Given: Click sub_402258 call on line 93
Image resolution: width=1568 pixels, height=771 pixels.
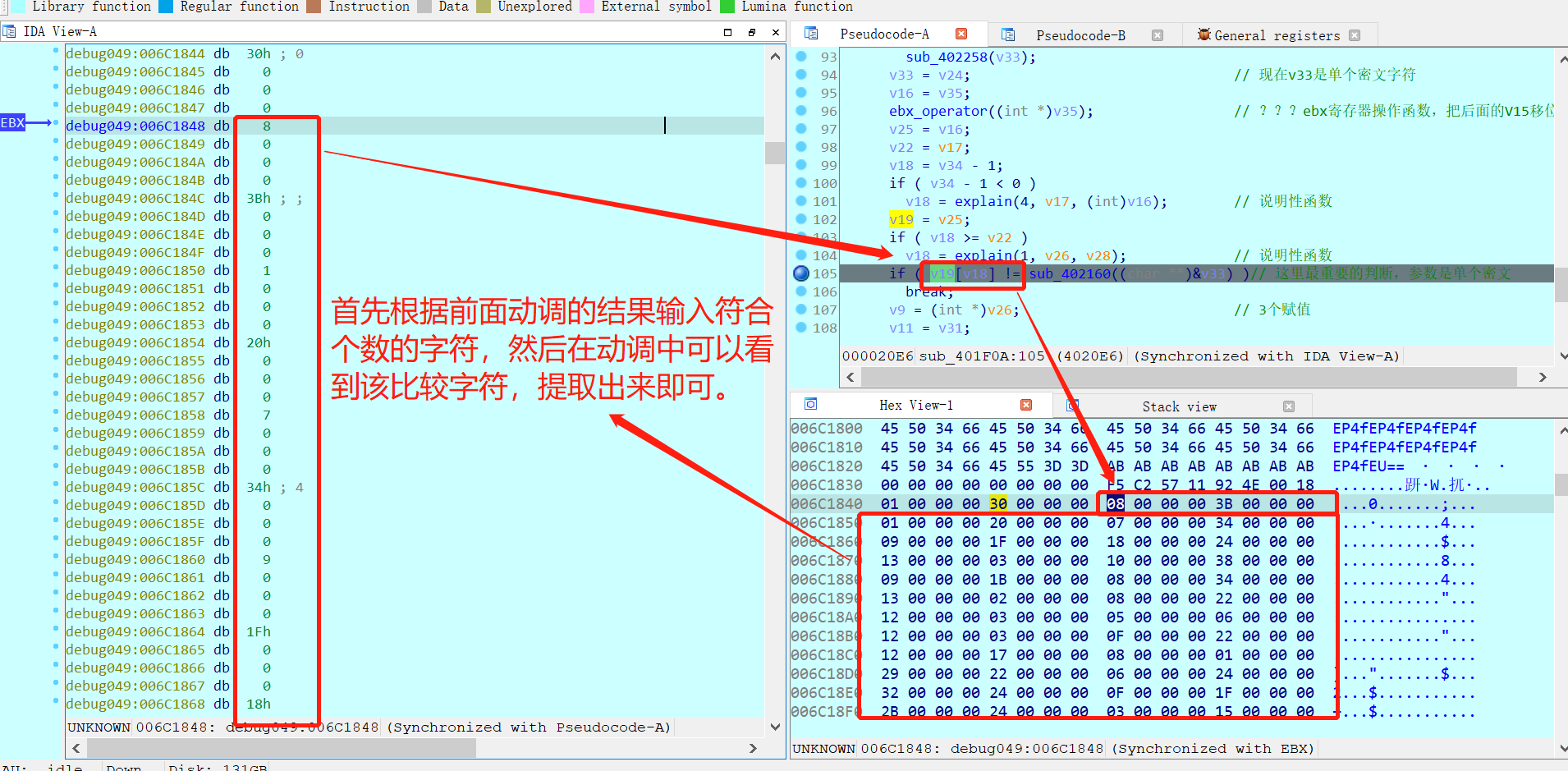Looking at the screenshot, I should click(x=947, y=57).
